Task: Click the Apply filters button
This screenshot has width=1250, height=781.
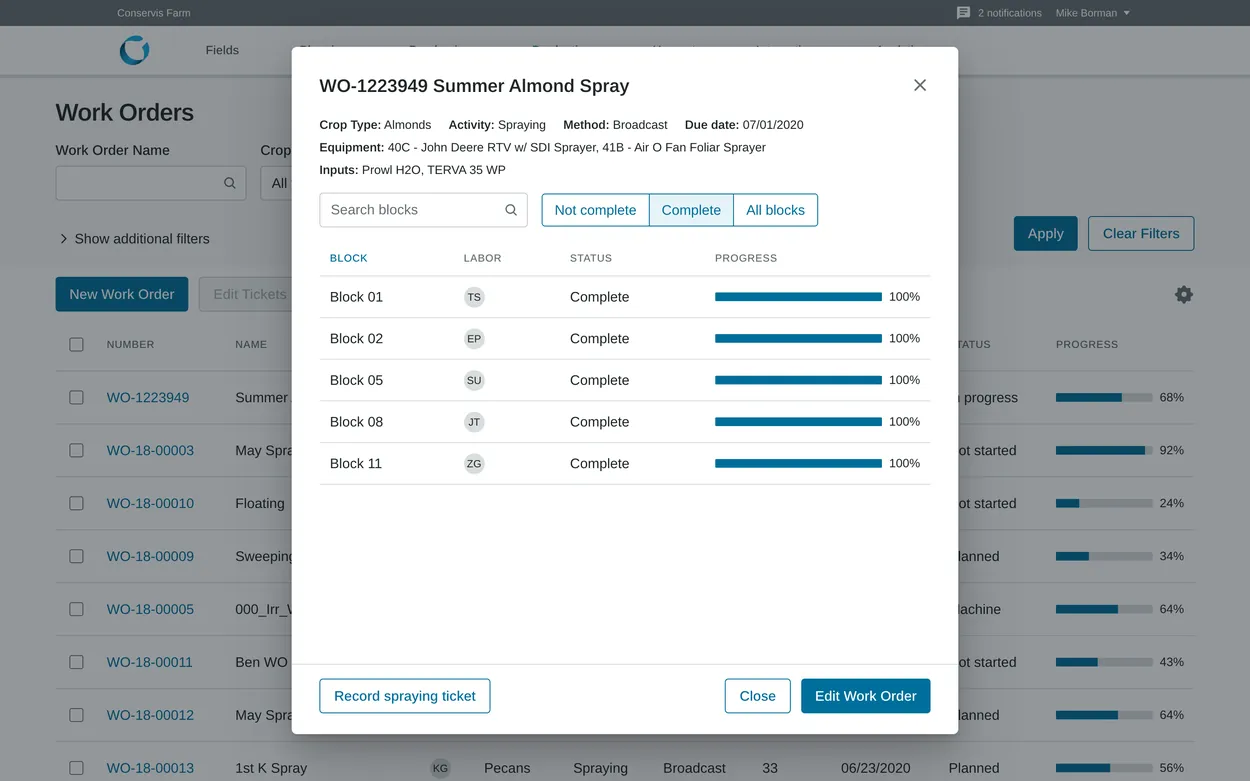Action: point(1046,233)
